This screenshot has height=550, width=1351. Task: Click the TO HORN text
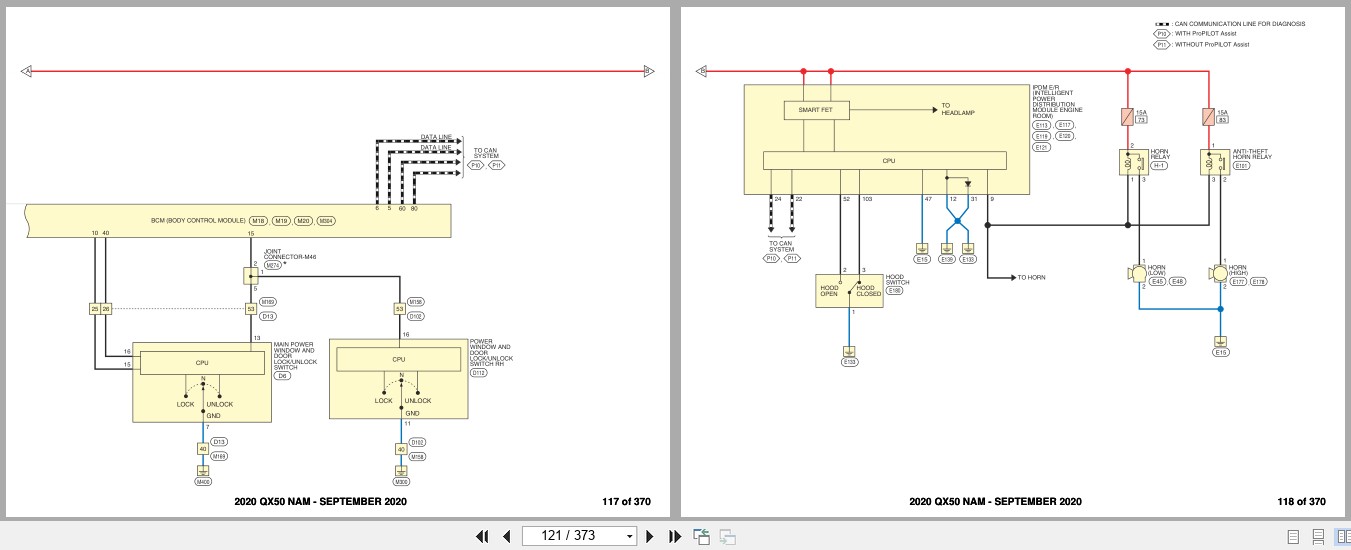[x=1031, y=277]
